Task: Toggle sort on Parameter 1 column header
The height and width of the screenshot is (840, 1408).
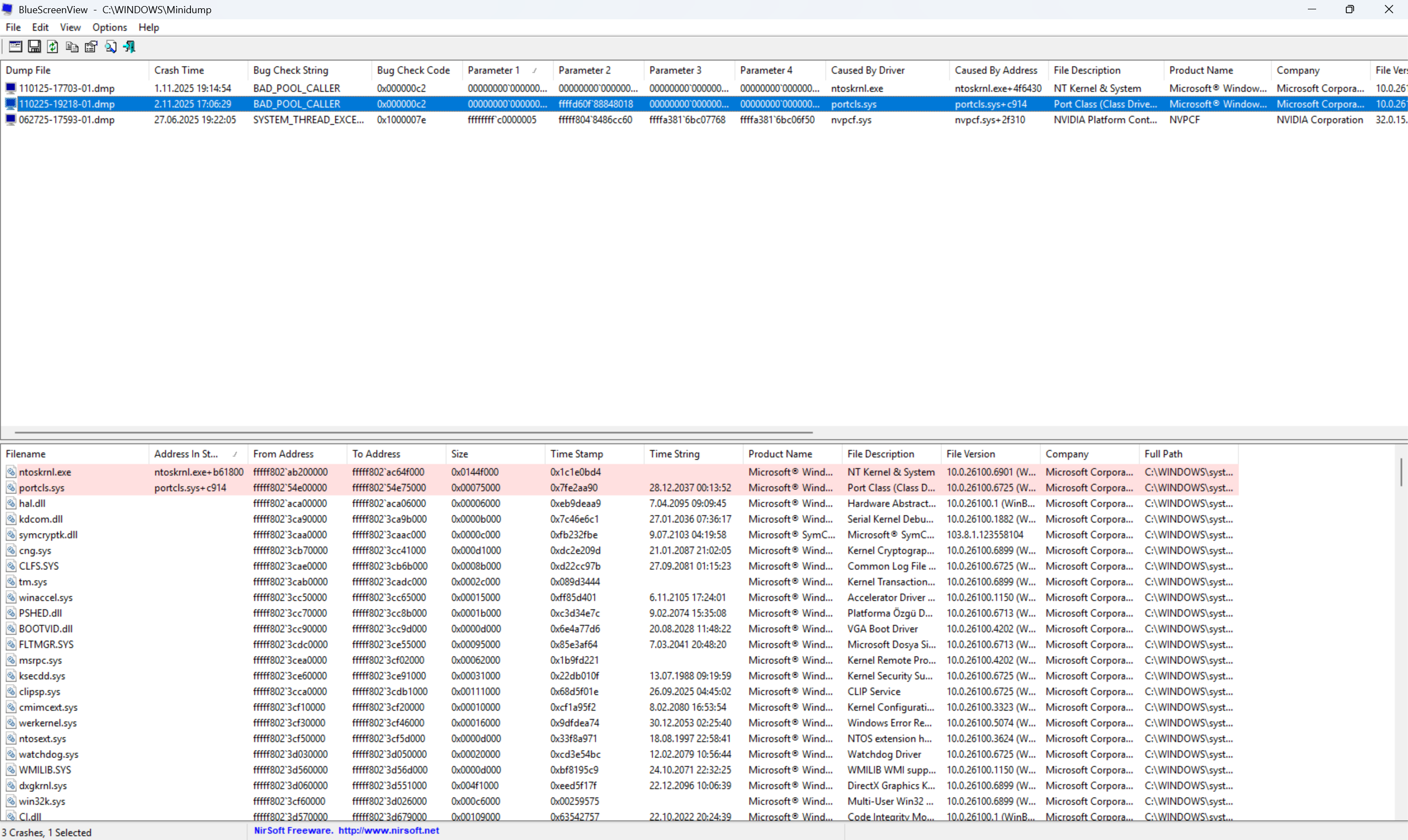Action: [x=507, y=70]
